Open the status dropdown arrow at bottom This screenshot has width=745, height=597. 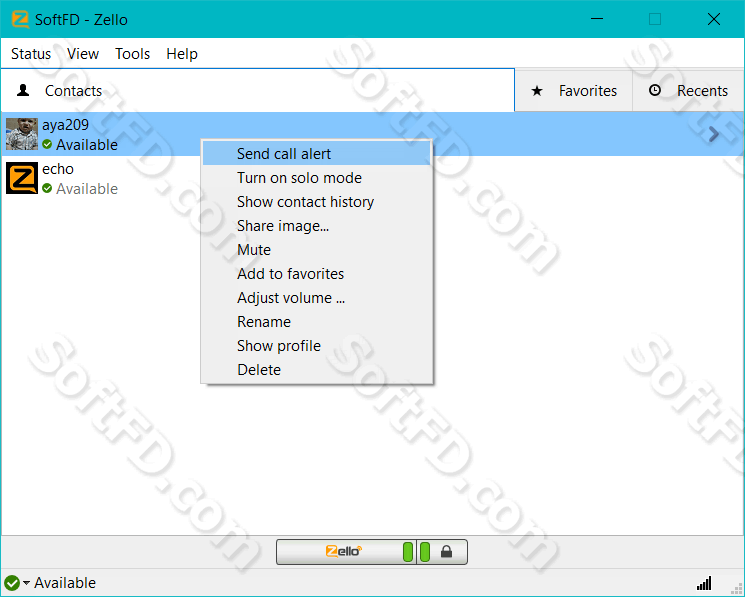(x=26, y=582)
